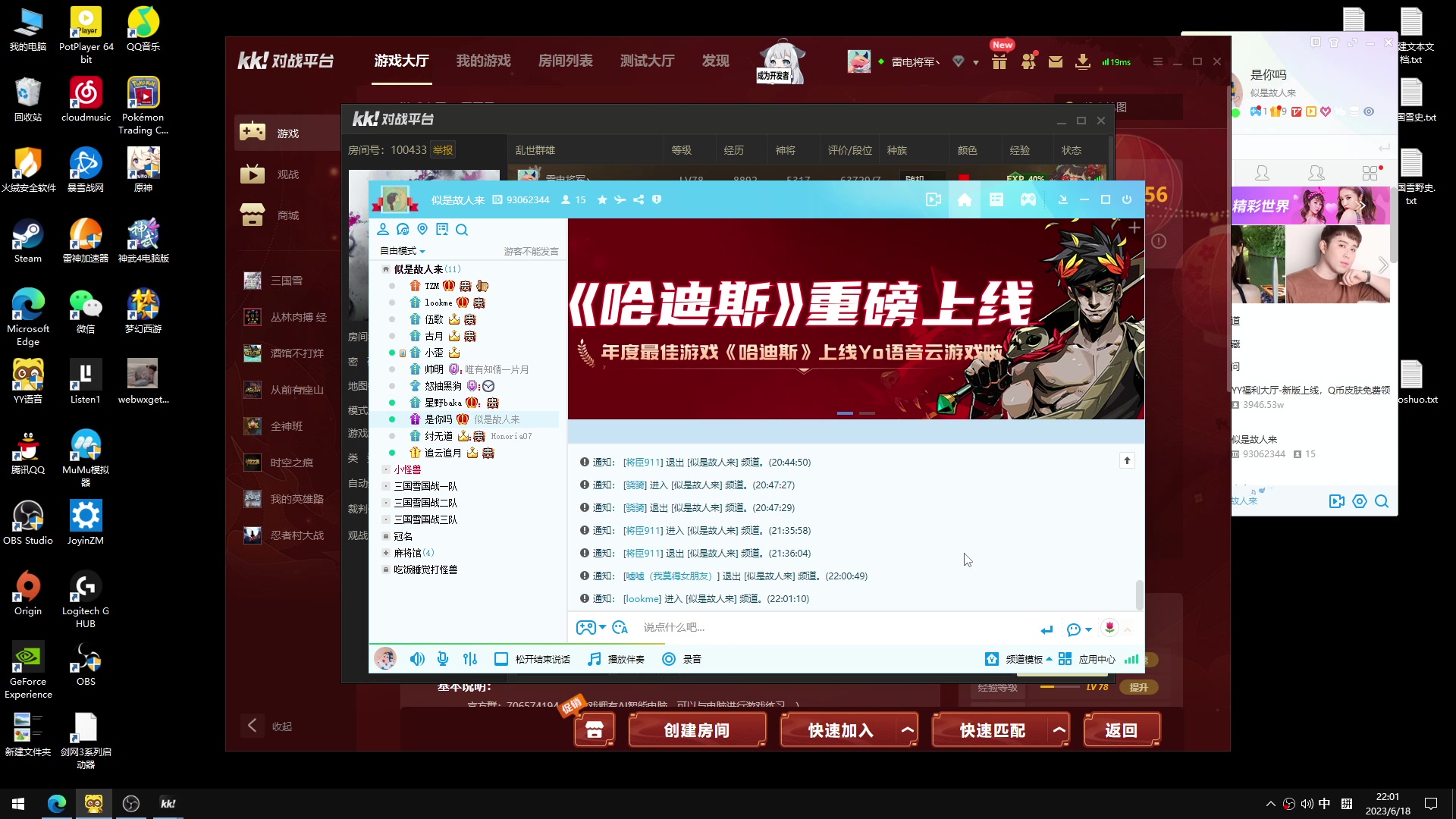Viewport: 1456px width, 819px height.
Task: Start 录音 recording in the voice room
Action: (682, 659)
